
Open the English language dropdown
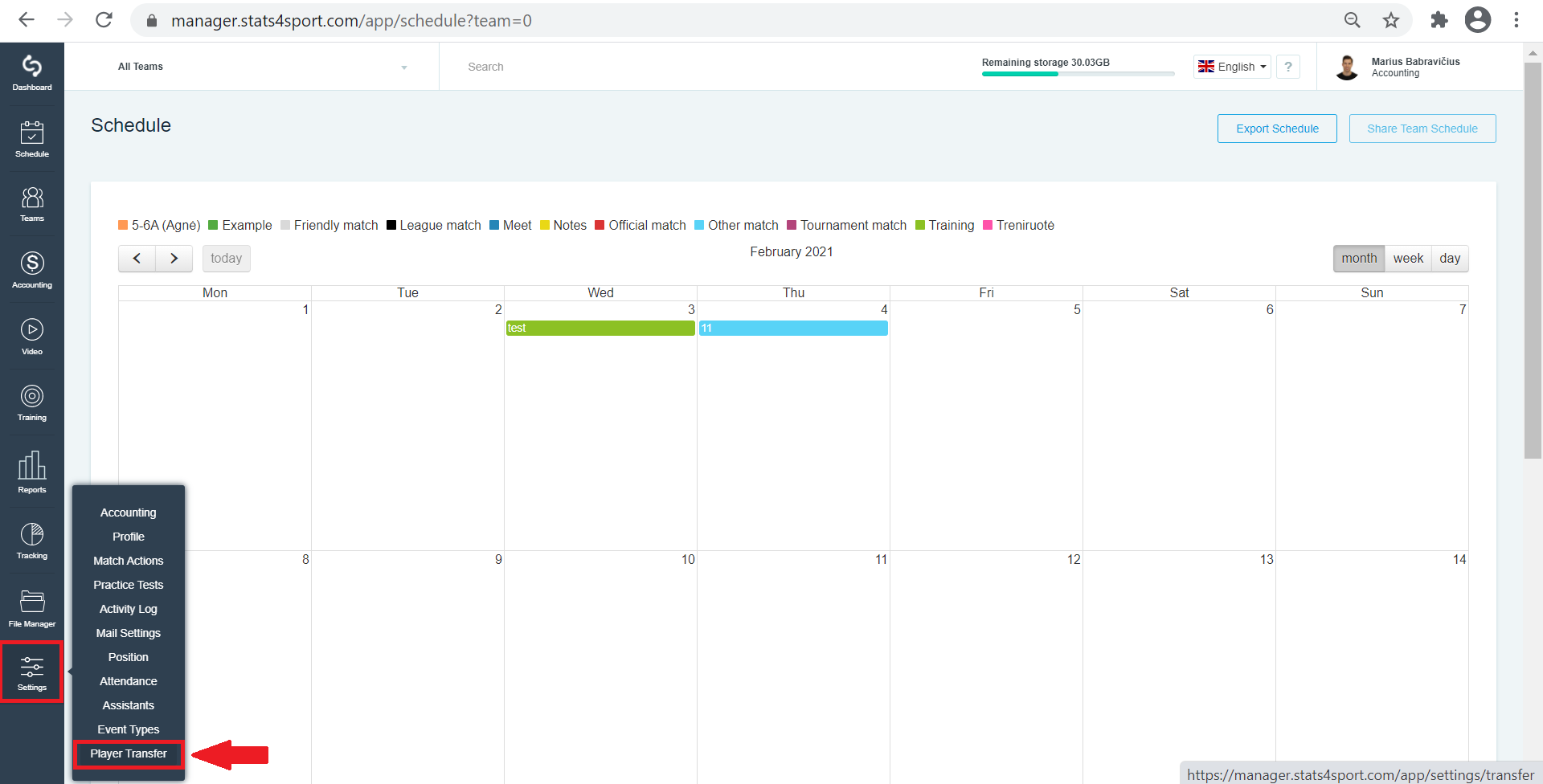click(1232, 67)
